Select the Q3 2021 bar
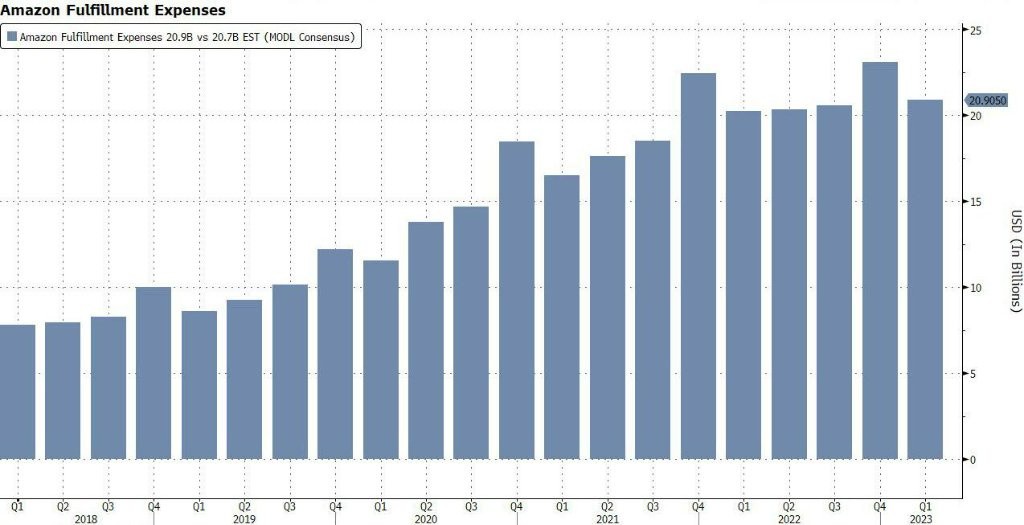1024x525 pixels. pyautogui.click(x=652, y=300)
